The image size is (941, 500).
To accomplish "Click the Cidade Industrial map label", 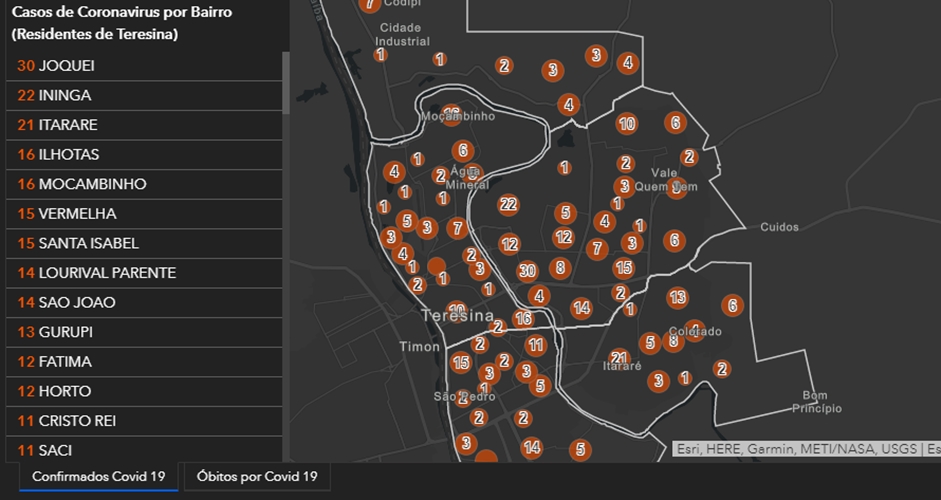I will pos(402,35).
